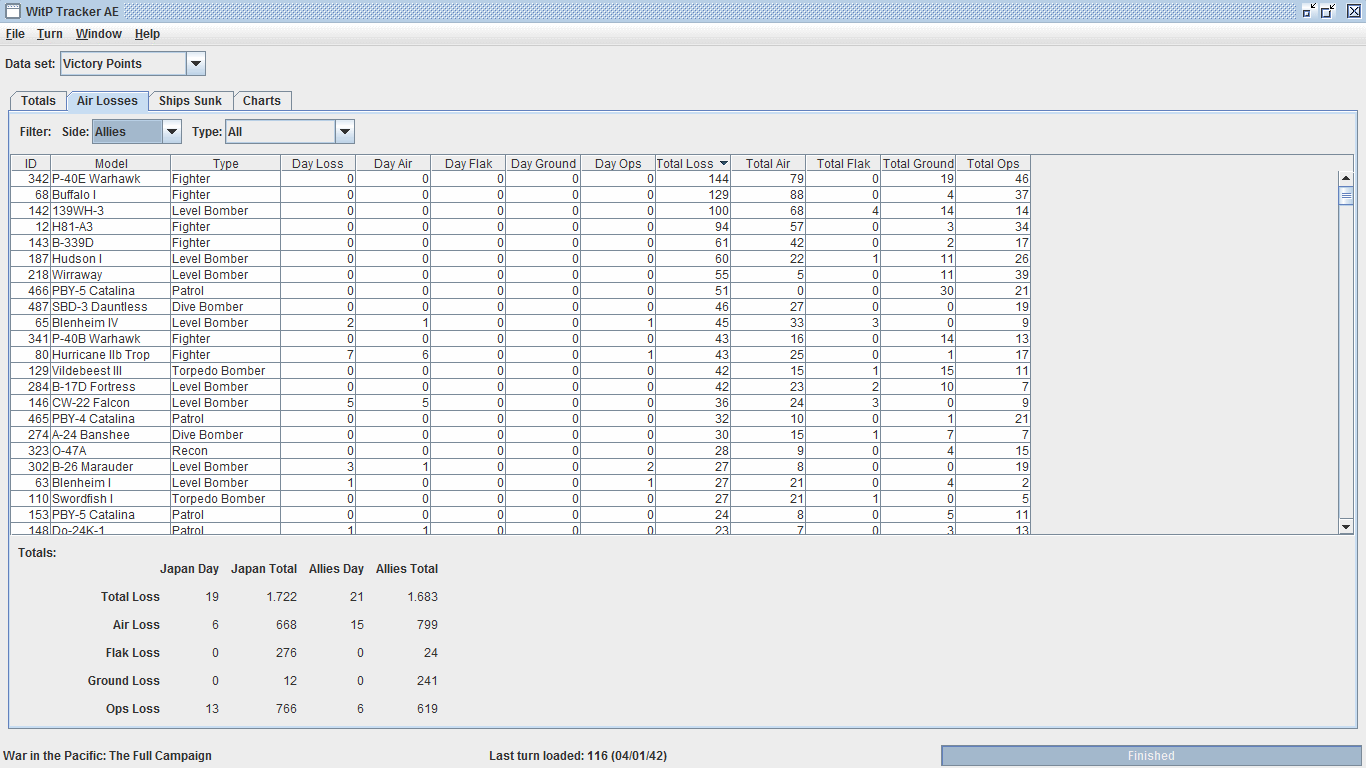Click Allies Total loss value 1.683
1366x768 pixels.
[x=422, y=597]
